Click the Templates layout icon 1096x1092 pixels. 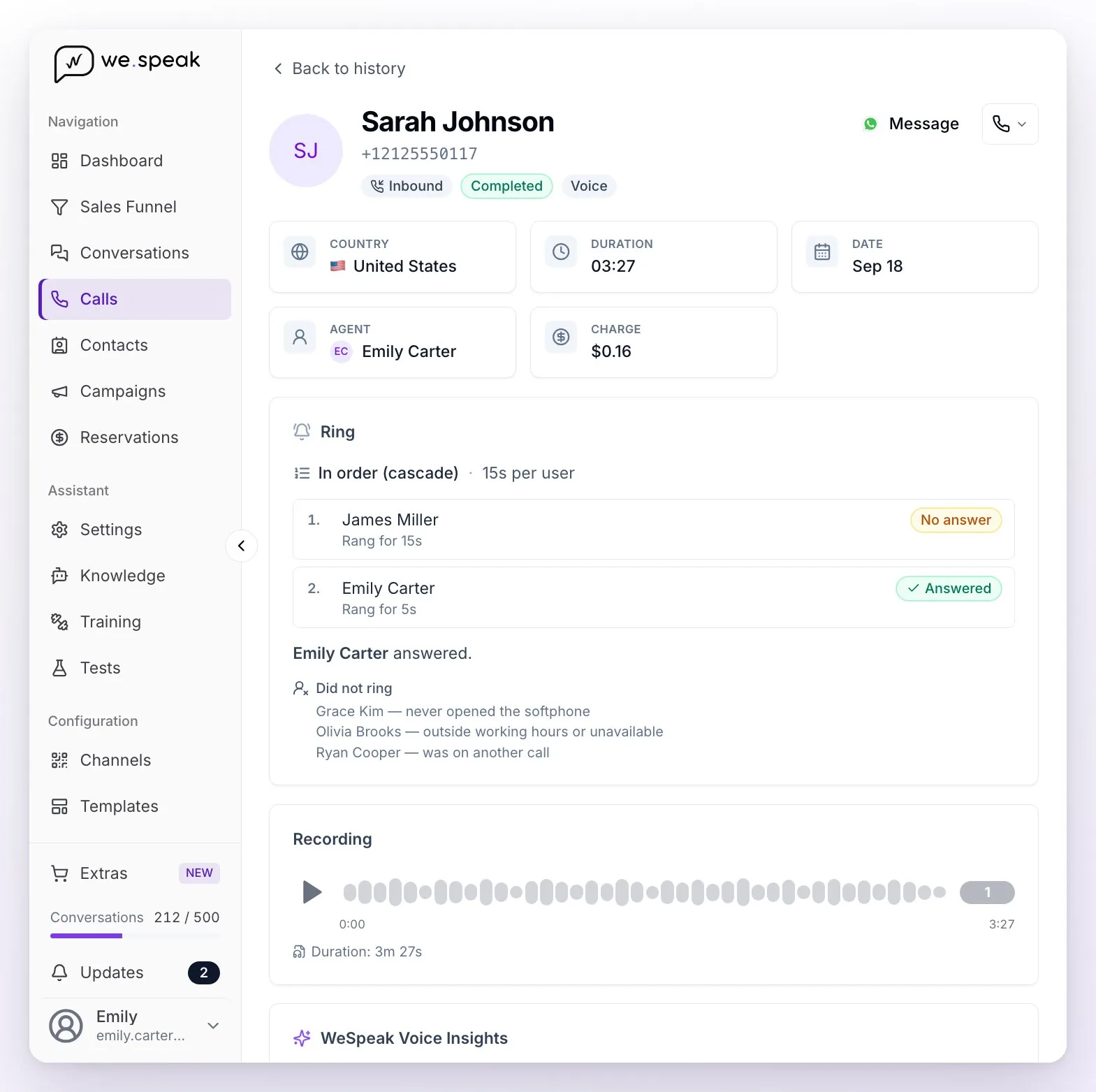(x=59, y=806)
